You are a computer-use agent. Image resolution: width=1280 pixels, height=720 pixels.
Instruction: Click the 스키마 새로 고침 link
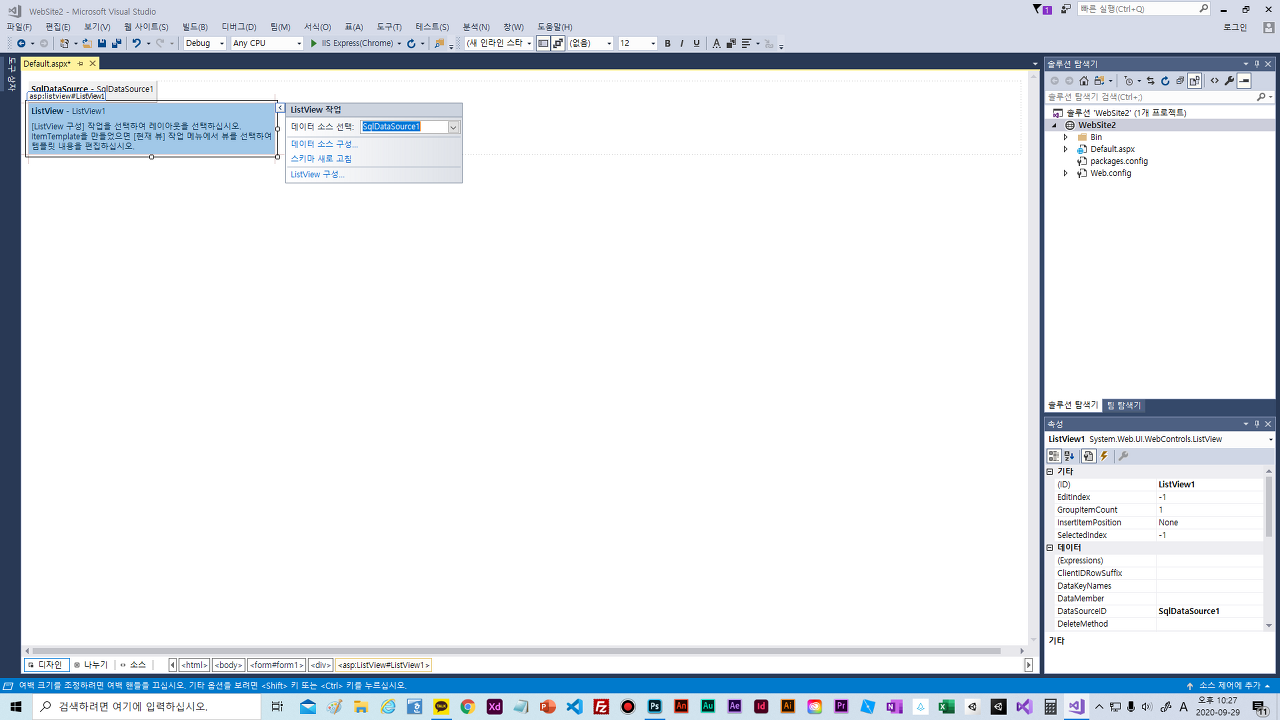click(x=321, y=158)
